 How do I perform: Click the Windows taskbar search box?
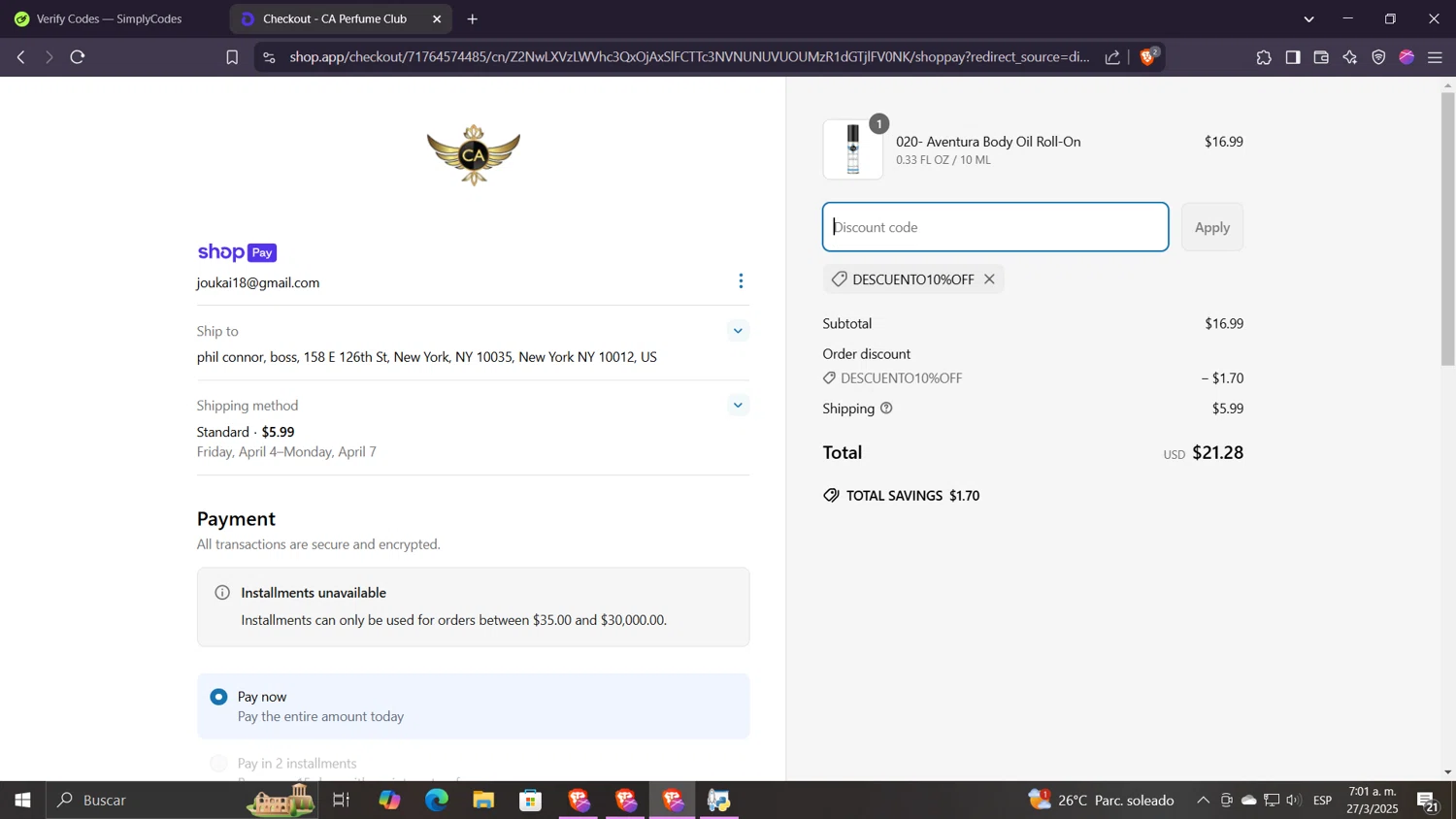(x=182, y=800)
